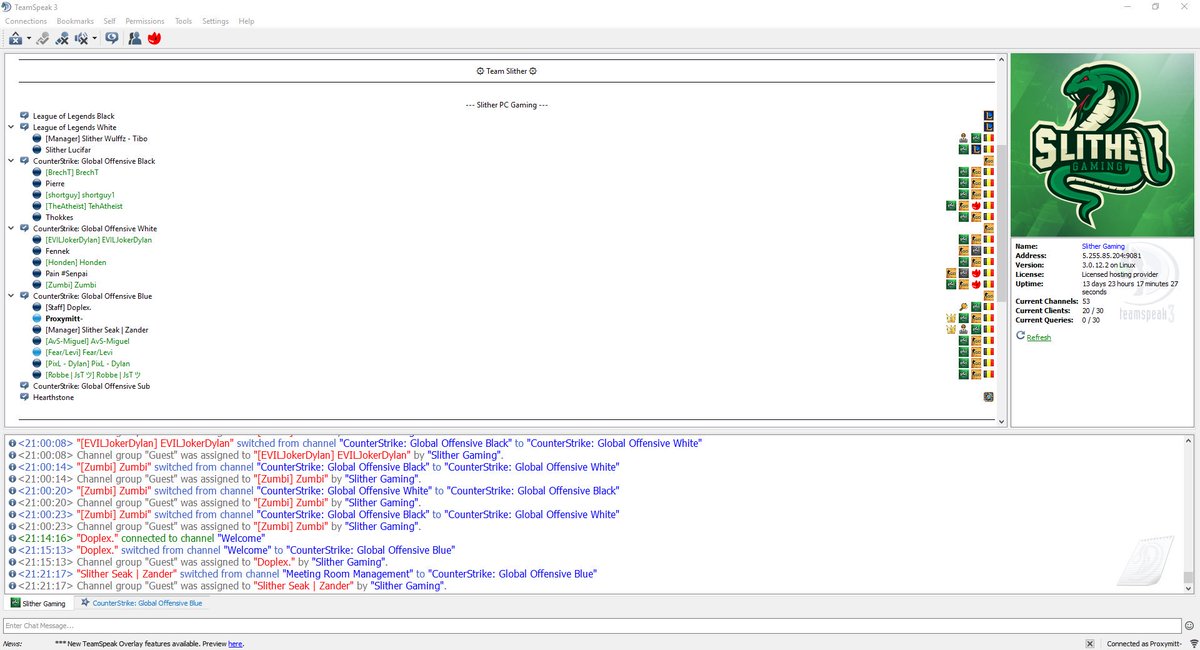Viewport: 1200px width, 650px height.
Task: Open the away status dropdown arrow
Action: pyautogui.click(x=29, y=39)
